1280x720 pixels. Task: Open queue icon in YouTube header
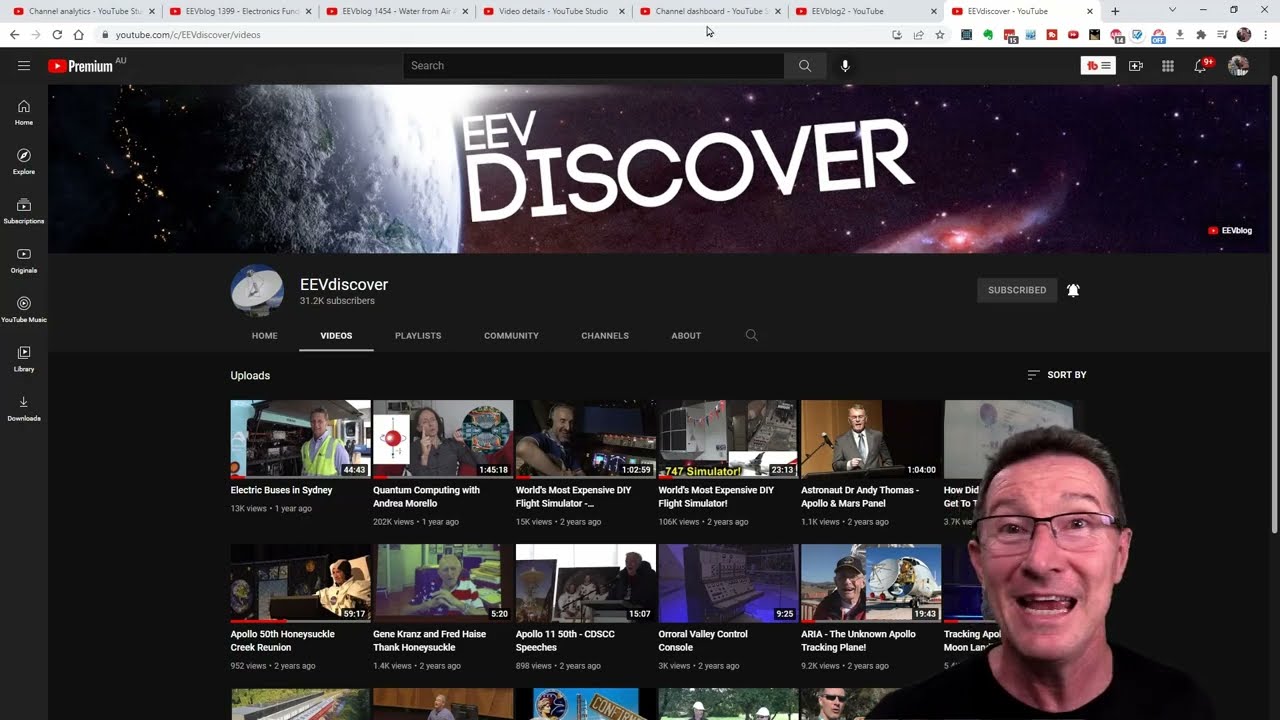coord(1098,66)
